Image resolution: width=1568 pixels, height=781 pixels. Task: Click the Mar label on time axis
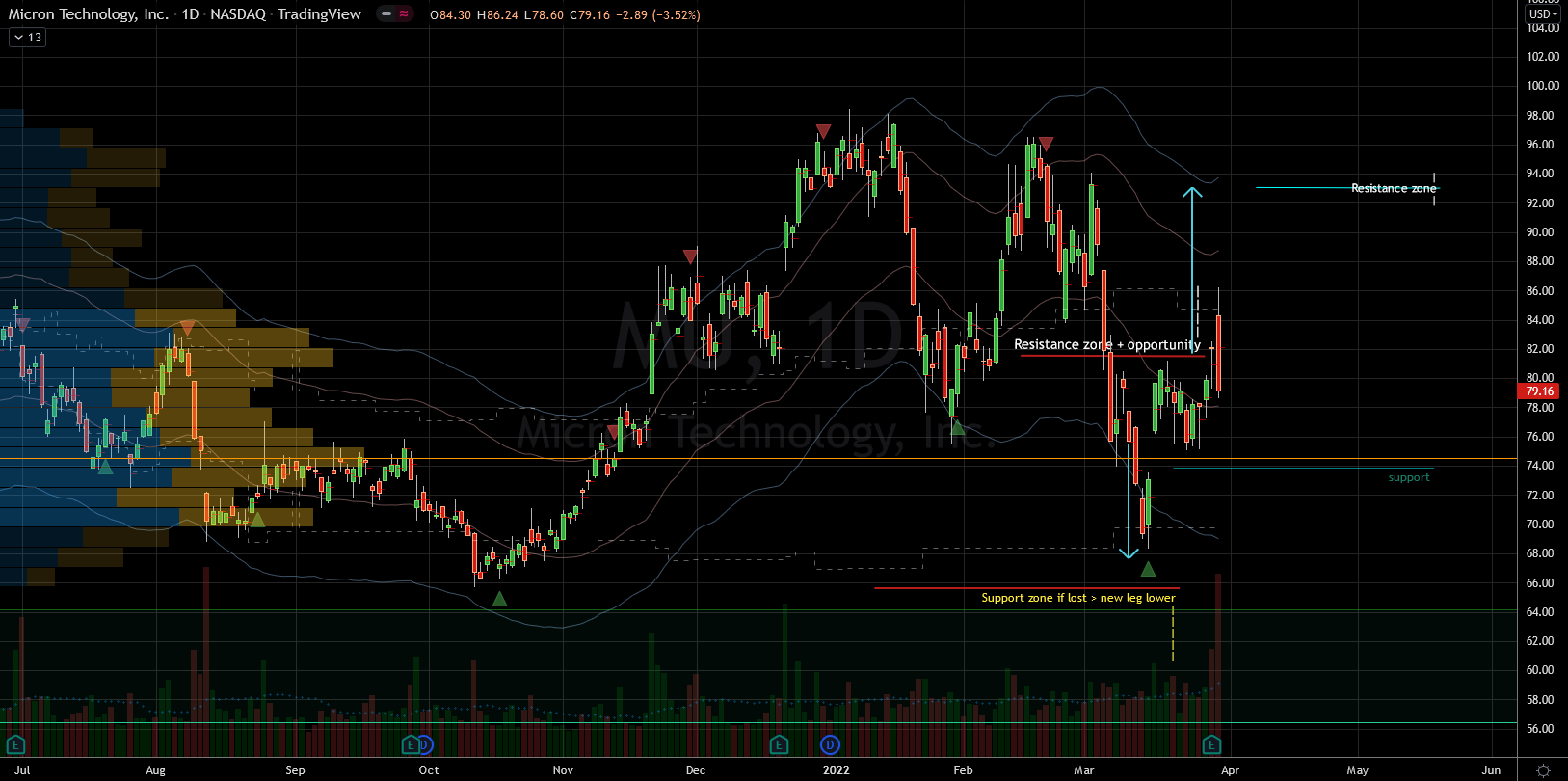click(x=1084, y=770)
